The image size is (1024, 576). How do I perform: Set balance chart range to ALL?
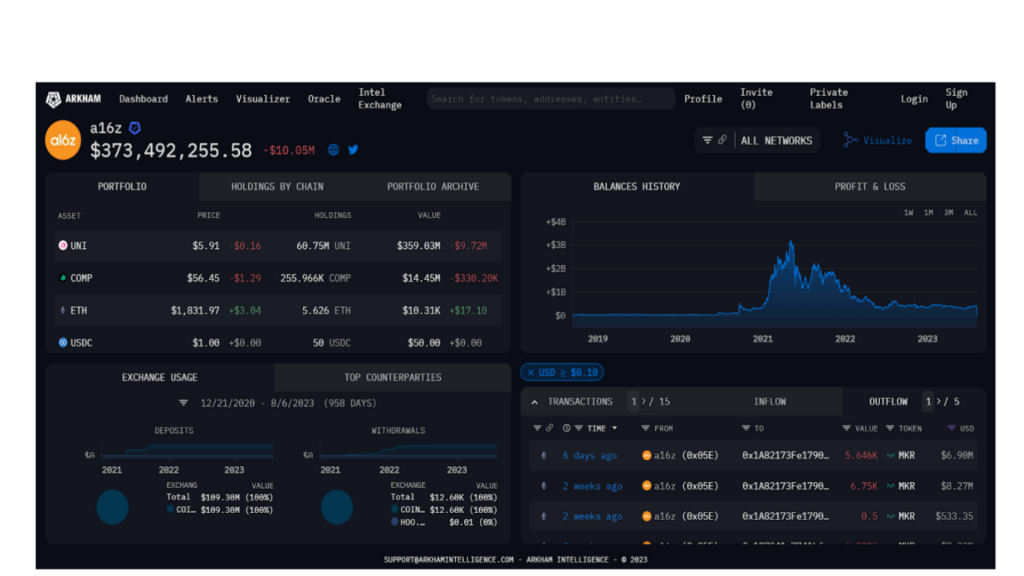click(970, 212)
